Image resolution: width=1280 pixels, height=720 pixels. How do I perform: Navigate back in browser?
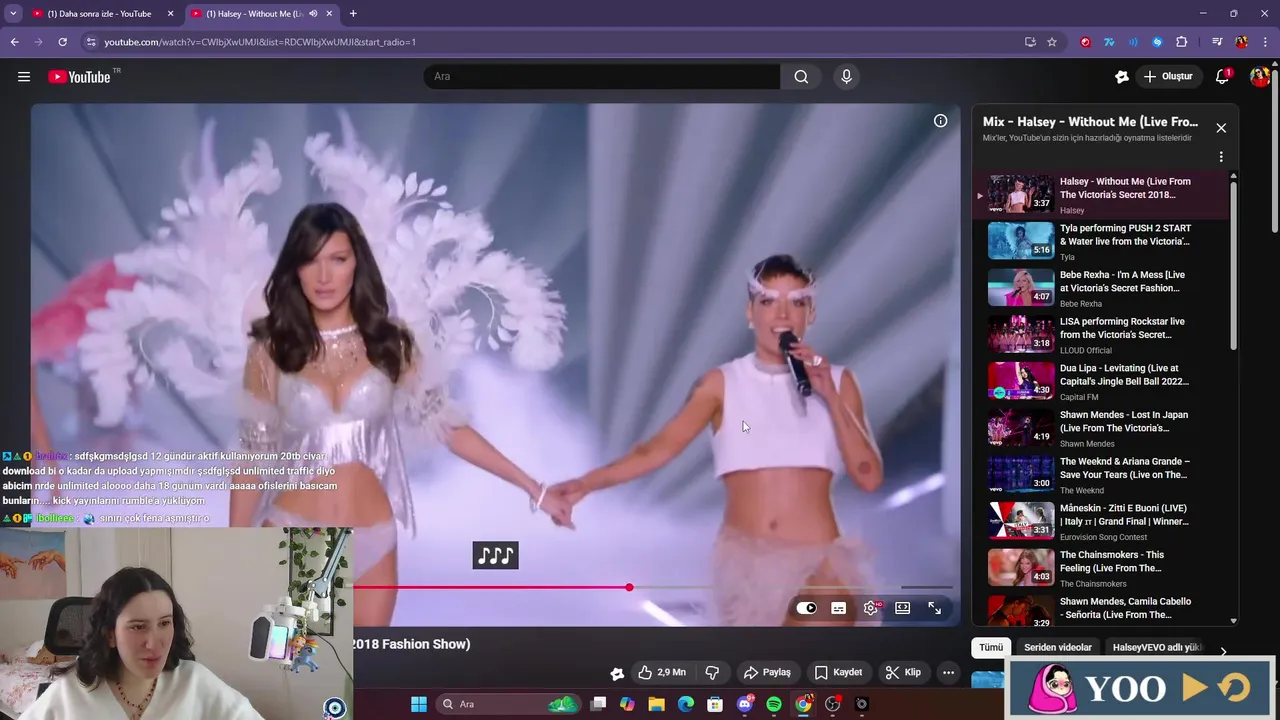point(14,42)
